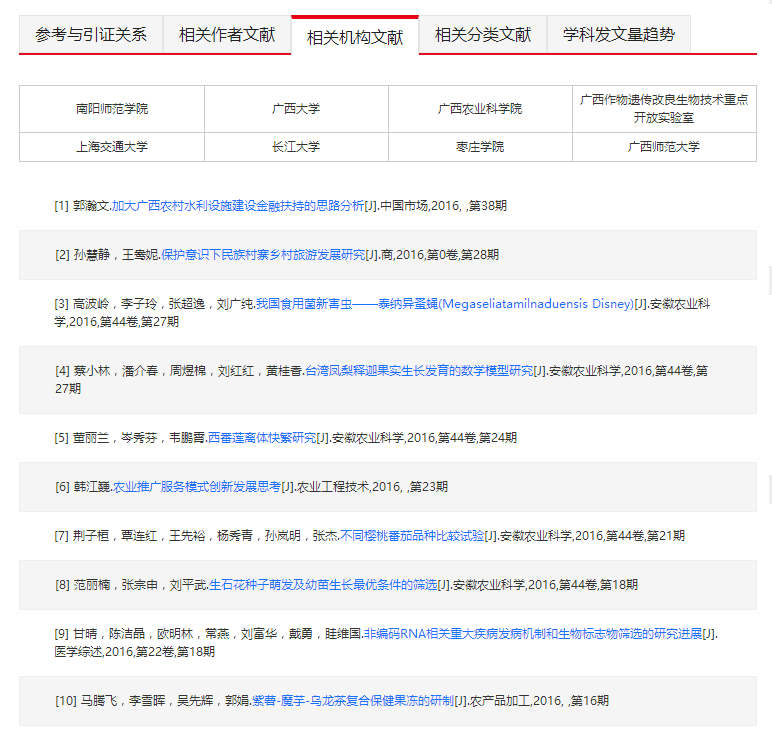Select the 相关机构文献 tab
Image resolution: width=772 pixels, height=740 pixels.
coord(355,37)
